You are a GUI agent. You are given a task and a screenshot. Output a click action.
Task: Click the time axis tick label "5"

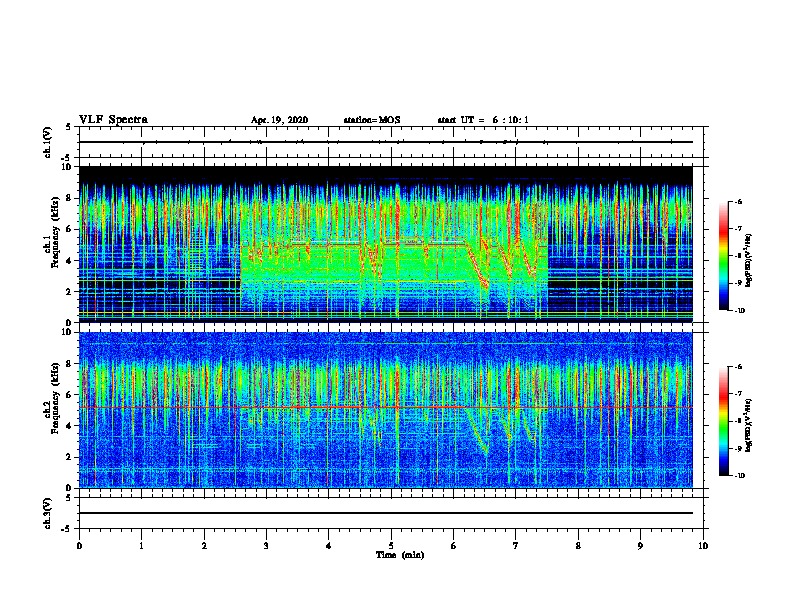coord(391,546)
